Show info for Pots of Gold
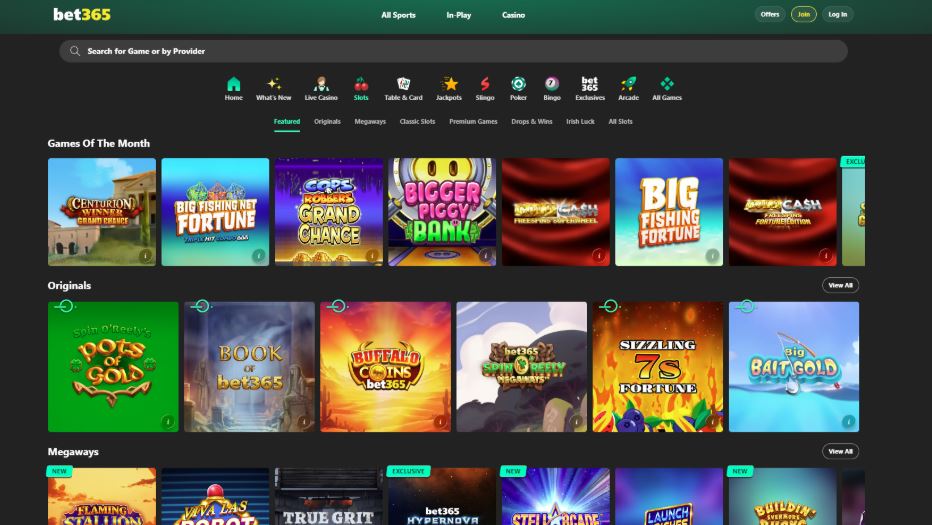 click(168, 422)
